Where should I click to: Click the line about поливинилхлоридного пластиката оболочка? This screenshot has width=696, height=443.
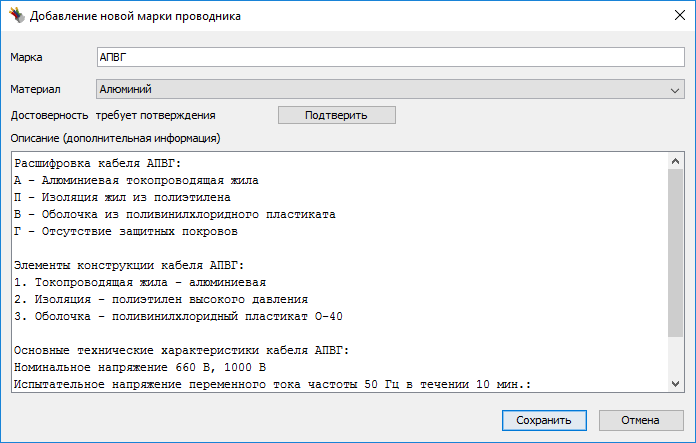tap(174, 214)
